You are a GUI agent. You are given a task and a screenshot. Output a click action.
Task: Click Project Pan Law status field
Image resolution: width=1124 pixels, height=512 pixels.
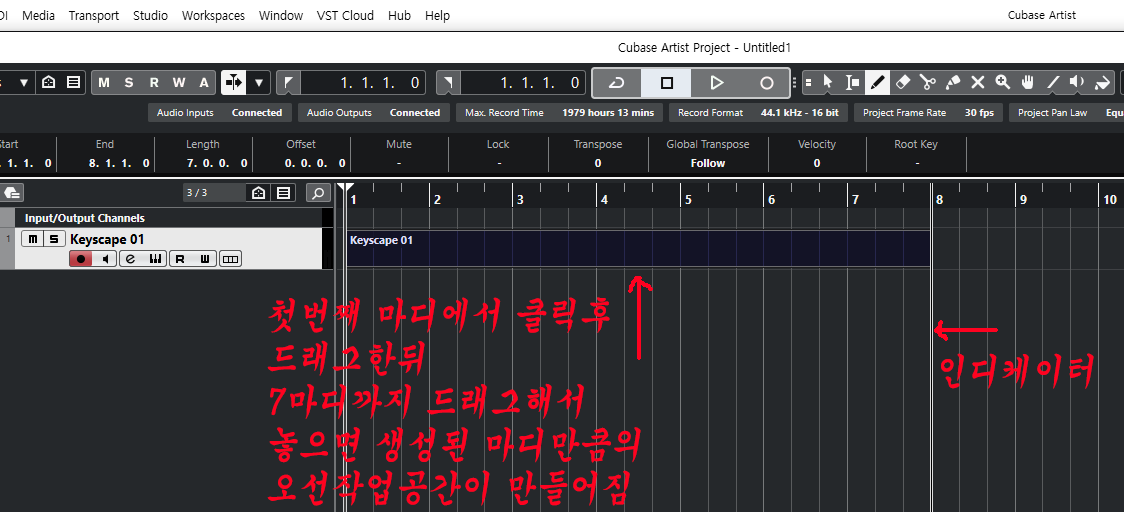[x=1067, y=113]
